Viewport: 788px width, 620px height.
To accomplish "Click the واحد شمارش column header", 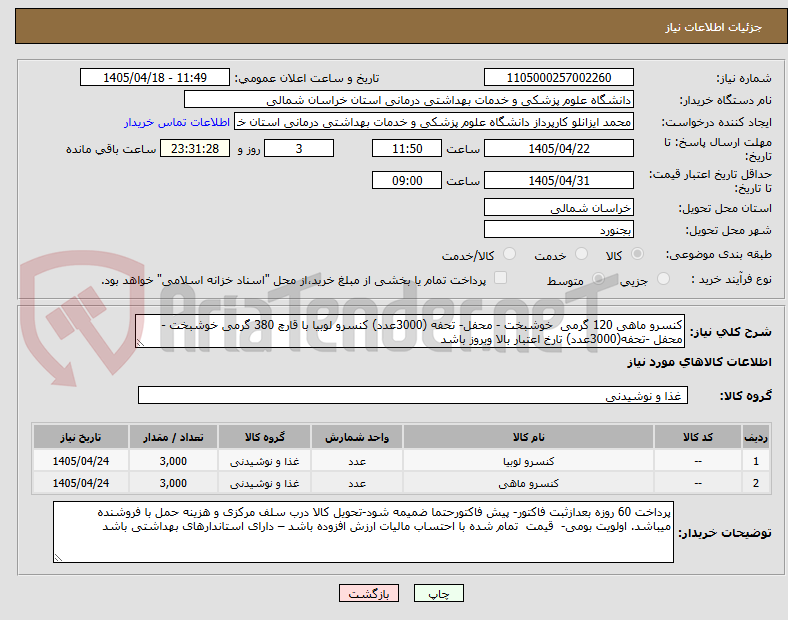I will tap(357, 437).
